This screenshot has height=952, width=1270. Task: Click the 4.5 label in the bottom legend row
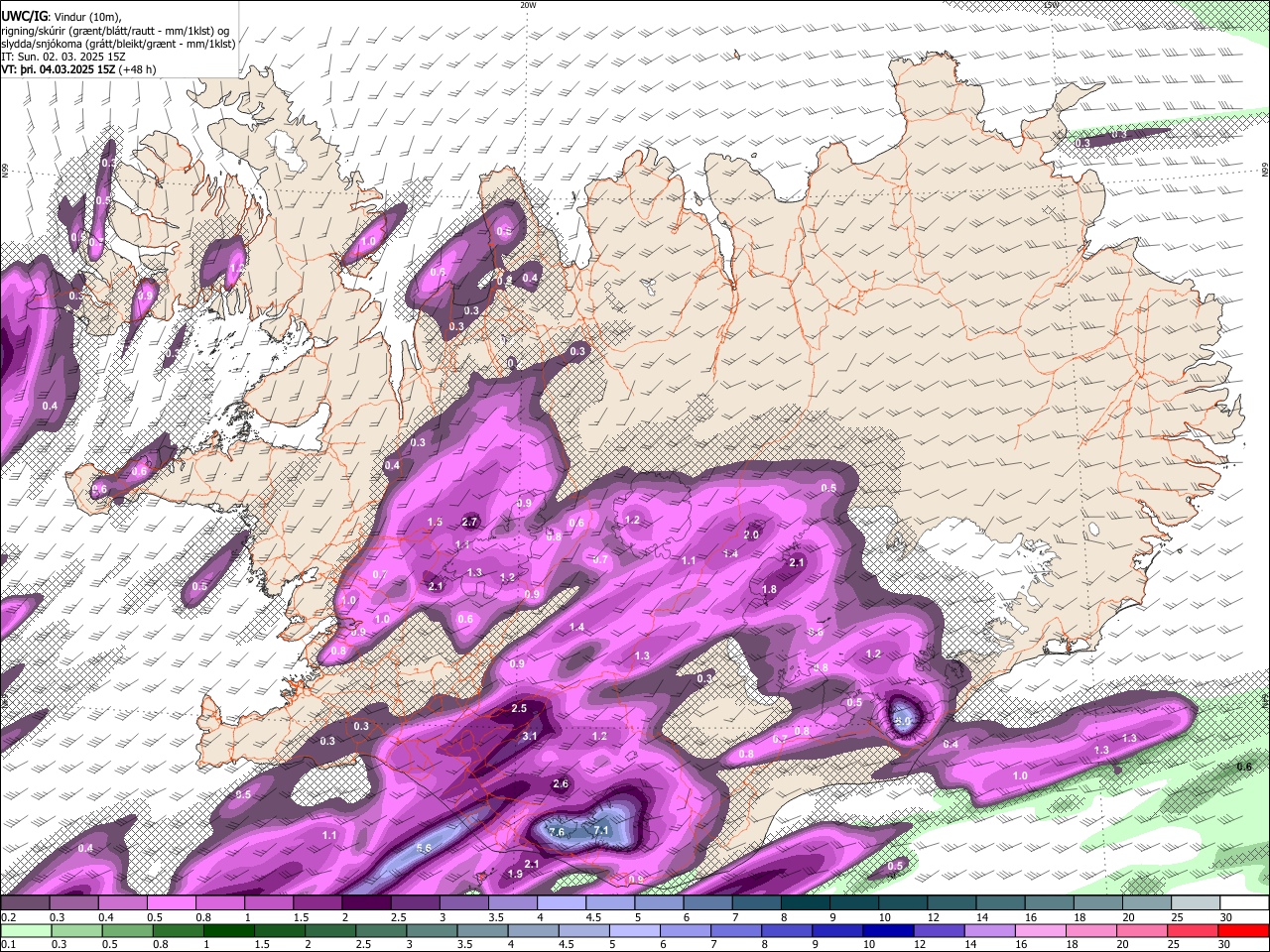click(567, 944)
